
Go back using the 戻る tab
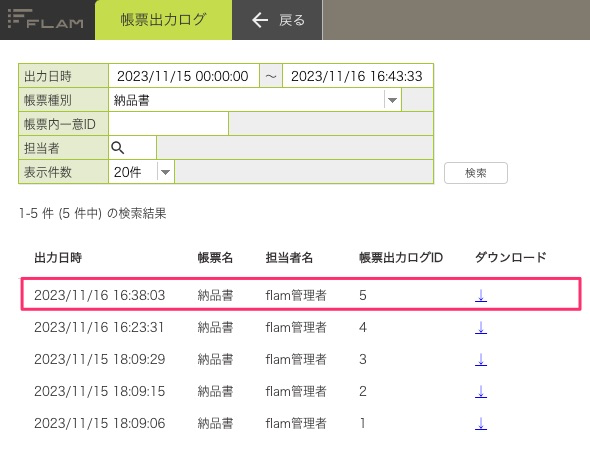[x=277, y=20]
